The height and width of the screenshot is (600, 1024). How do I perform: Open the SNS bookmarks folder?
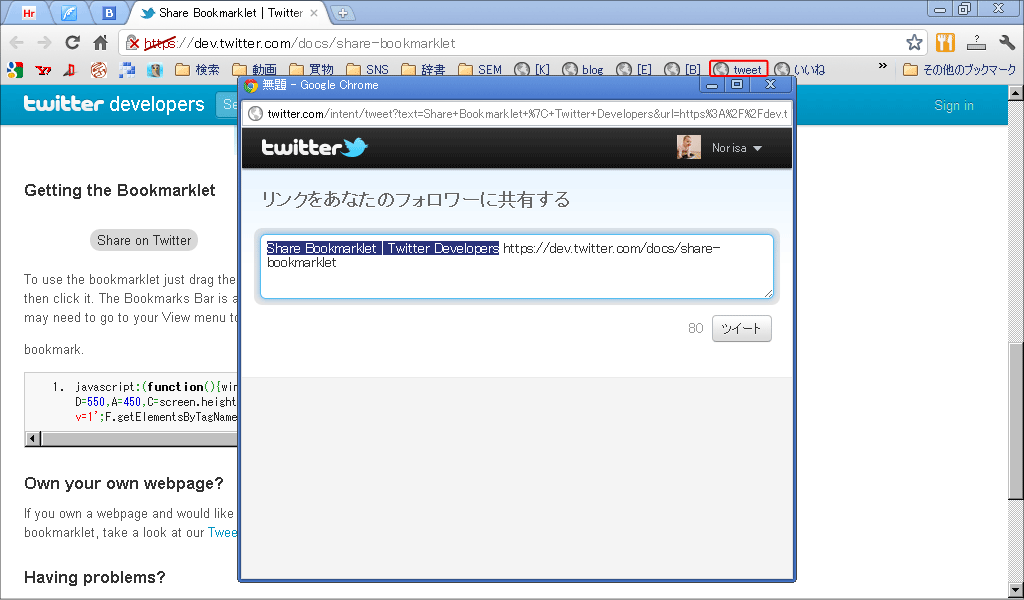click(368, 69)
